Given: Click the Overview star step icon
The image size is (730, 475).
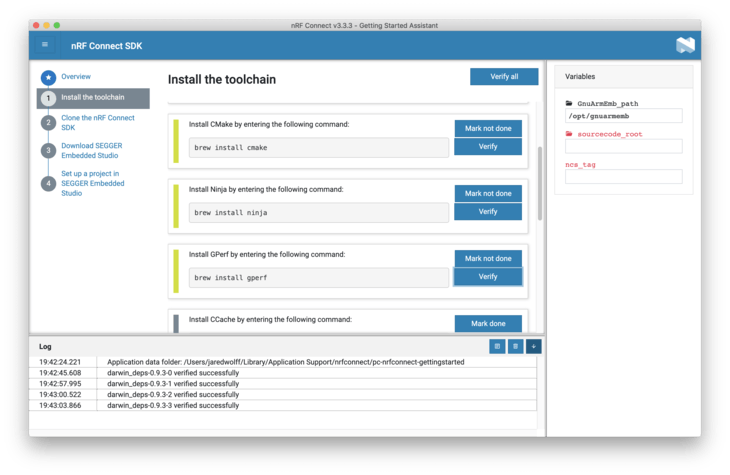Looking at the screenshot, I should click(x=48, y=77).
